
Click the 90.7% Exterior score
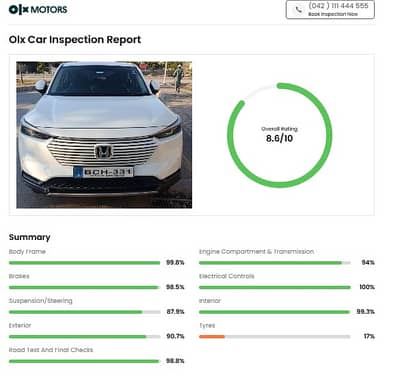pos(175,336)
